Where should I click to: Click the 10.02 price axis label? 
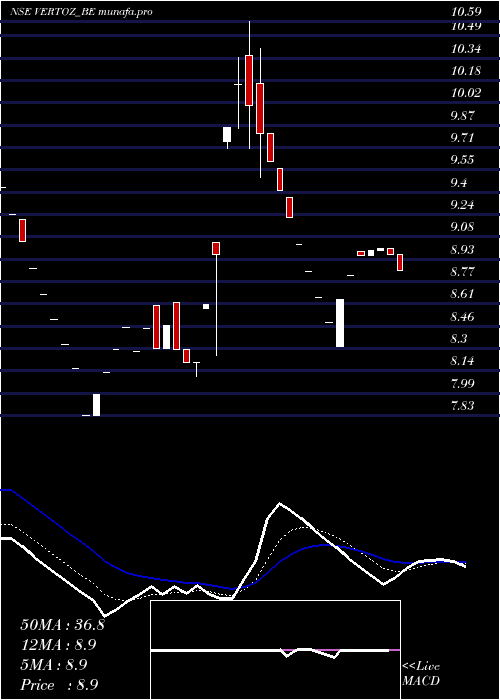(x=466, y=93)
